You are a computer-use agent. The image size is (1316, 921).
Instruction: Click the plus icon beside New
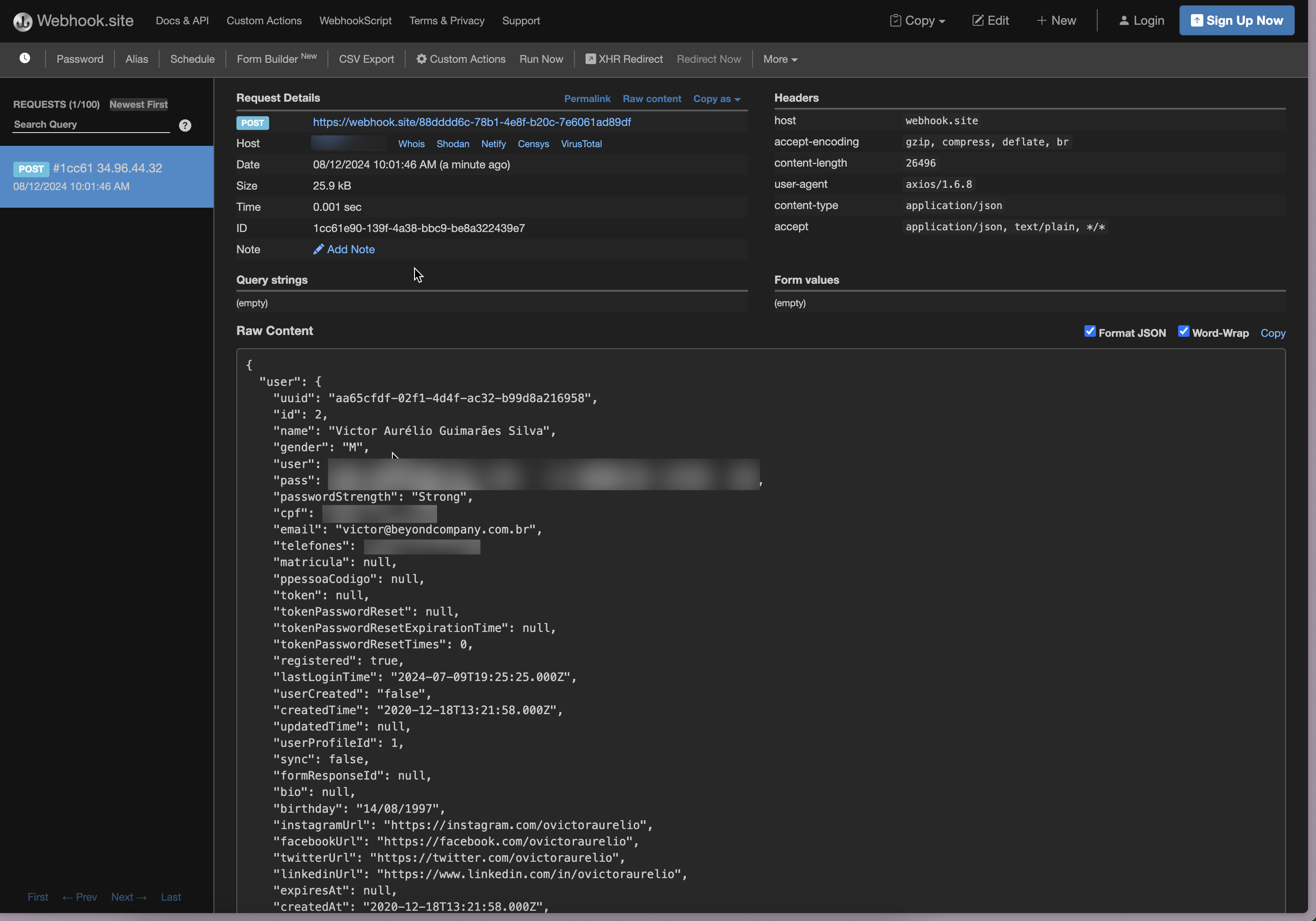click(x=1042, y=21)
